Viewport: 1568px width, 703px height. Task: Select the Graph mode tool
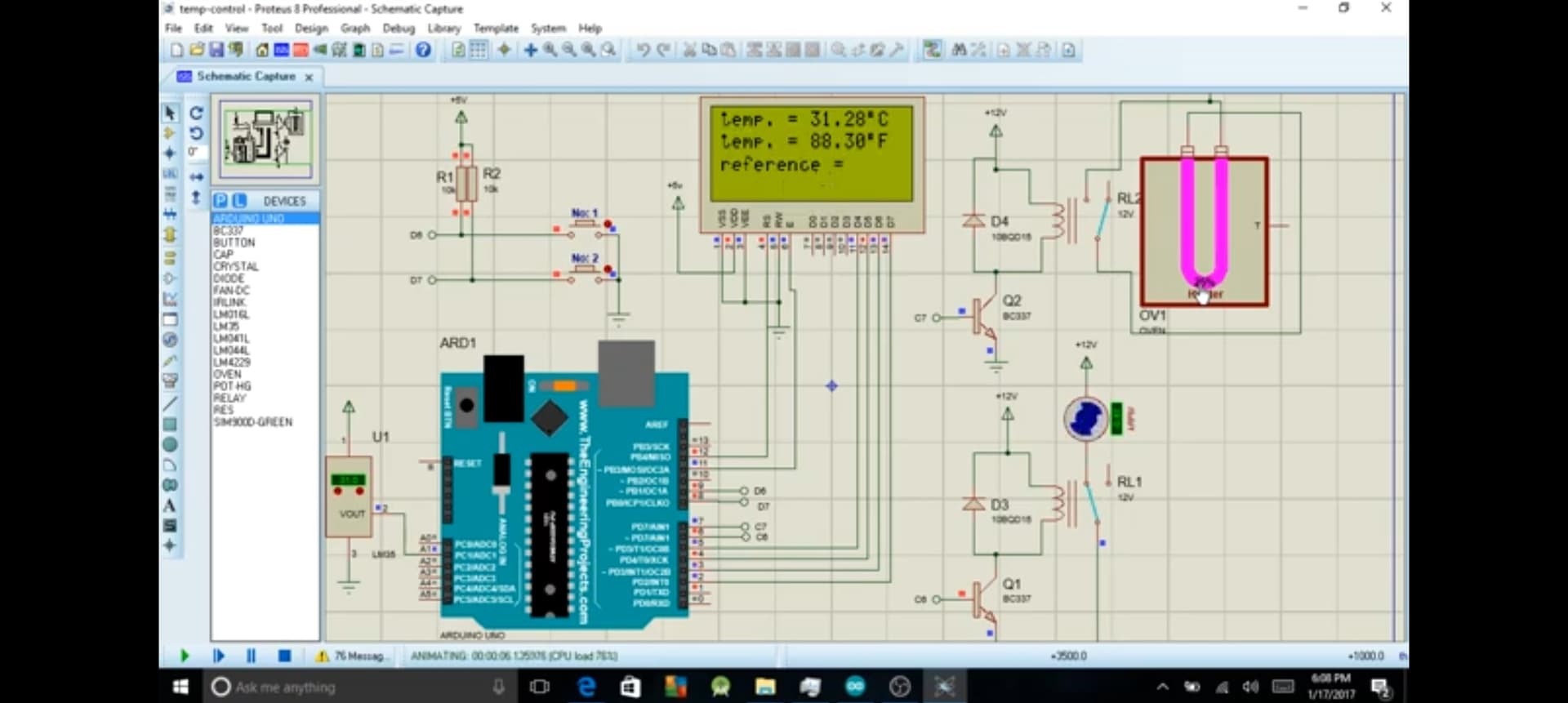pyautogui.click(x=170, y=299)
